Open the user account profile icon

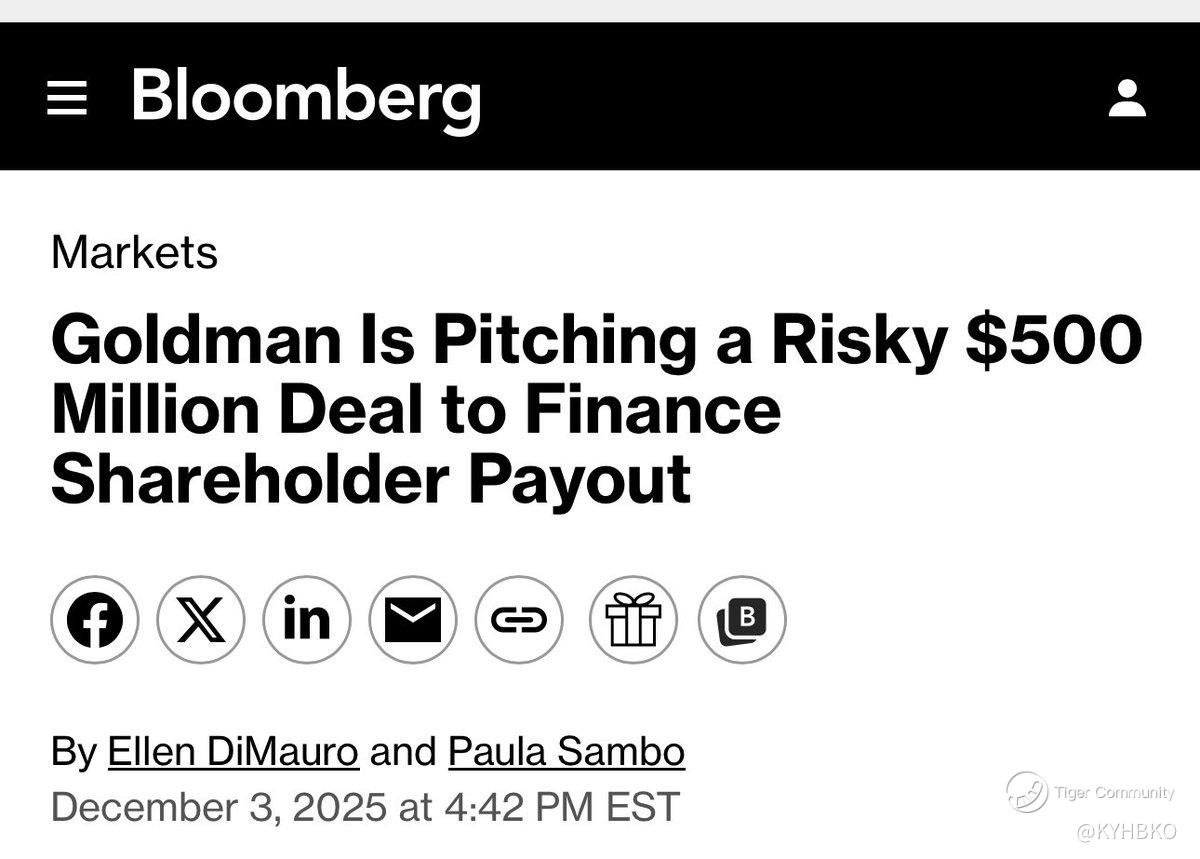point(1127,99)
